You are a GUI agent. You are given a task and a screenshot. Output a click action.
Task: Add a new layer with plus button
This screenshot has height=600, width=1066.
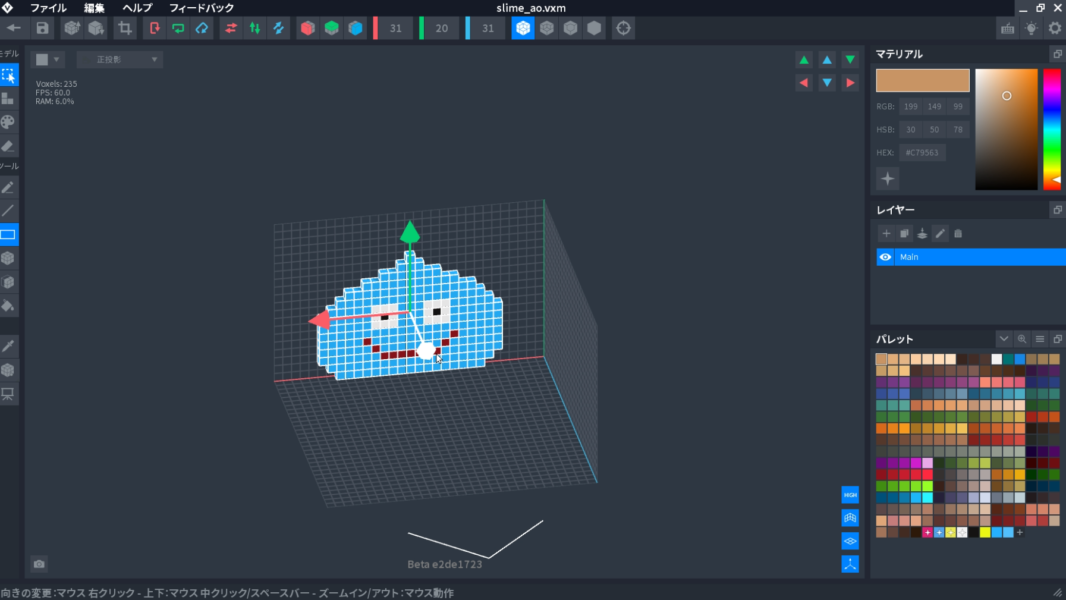[886, 234]
